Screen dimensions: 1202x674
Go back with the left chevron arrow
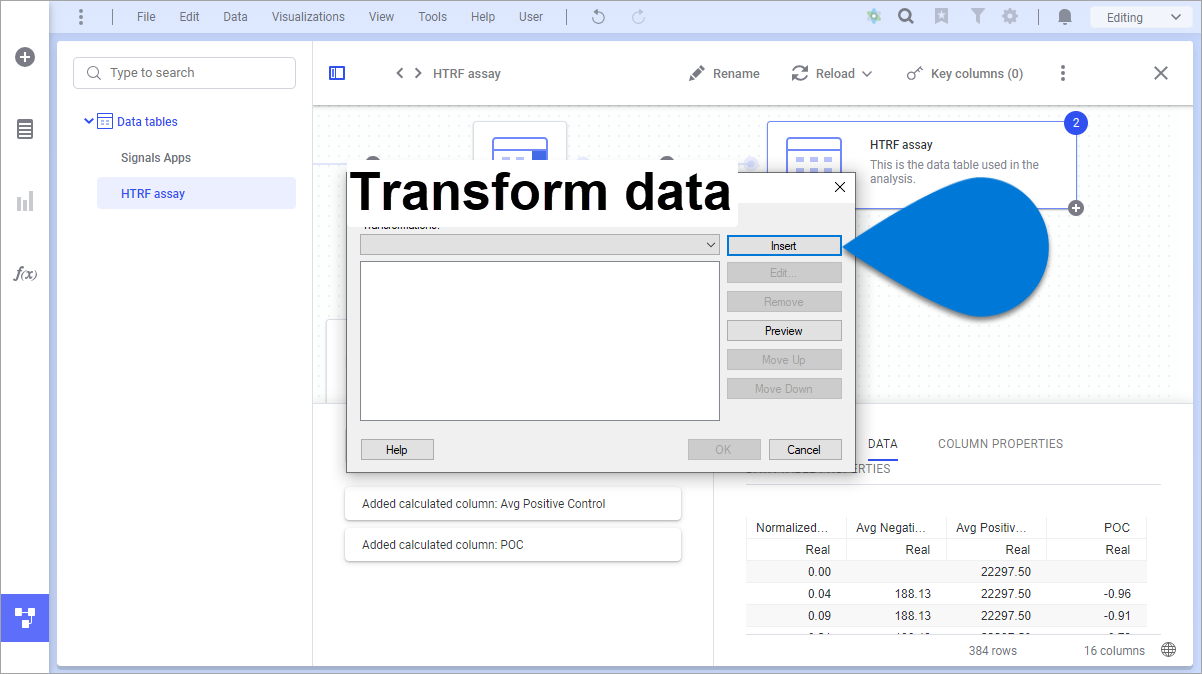click(399, 73)
